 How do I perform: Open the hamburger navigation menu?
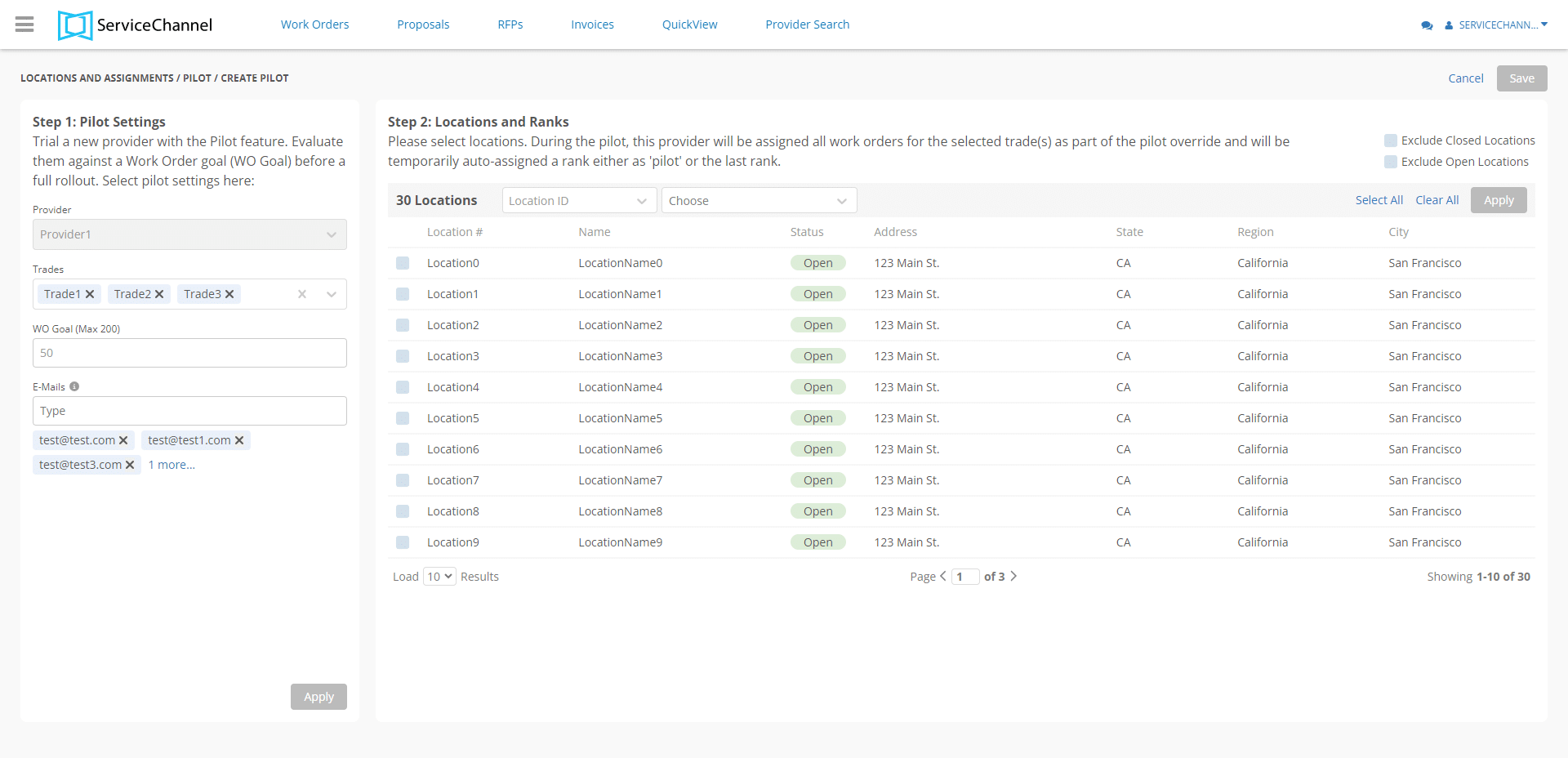tap(24, 25)
